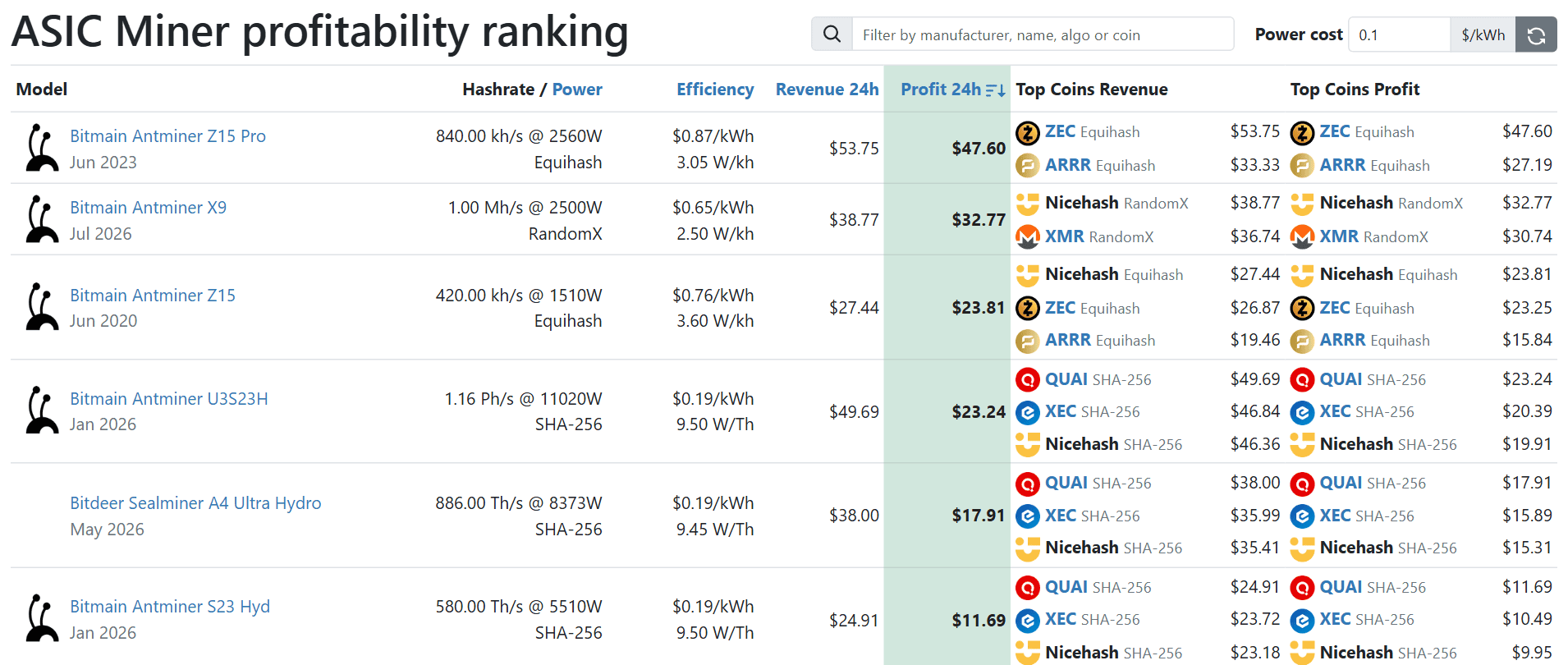Sort table by Revenue 24h column
Screen dimensions: 1568x665
[x=827, y=89]
